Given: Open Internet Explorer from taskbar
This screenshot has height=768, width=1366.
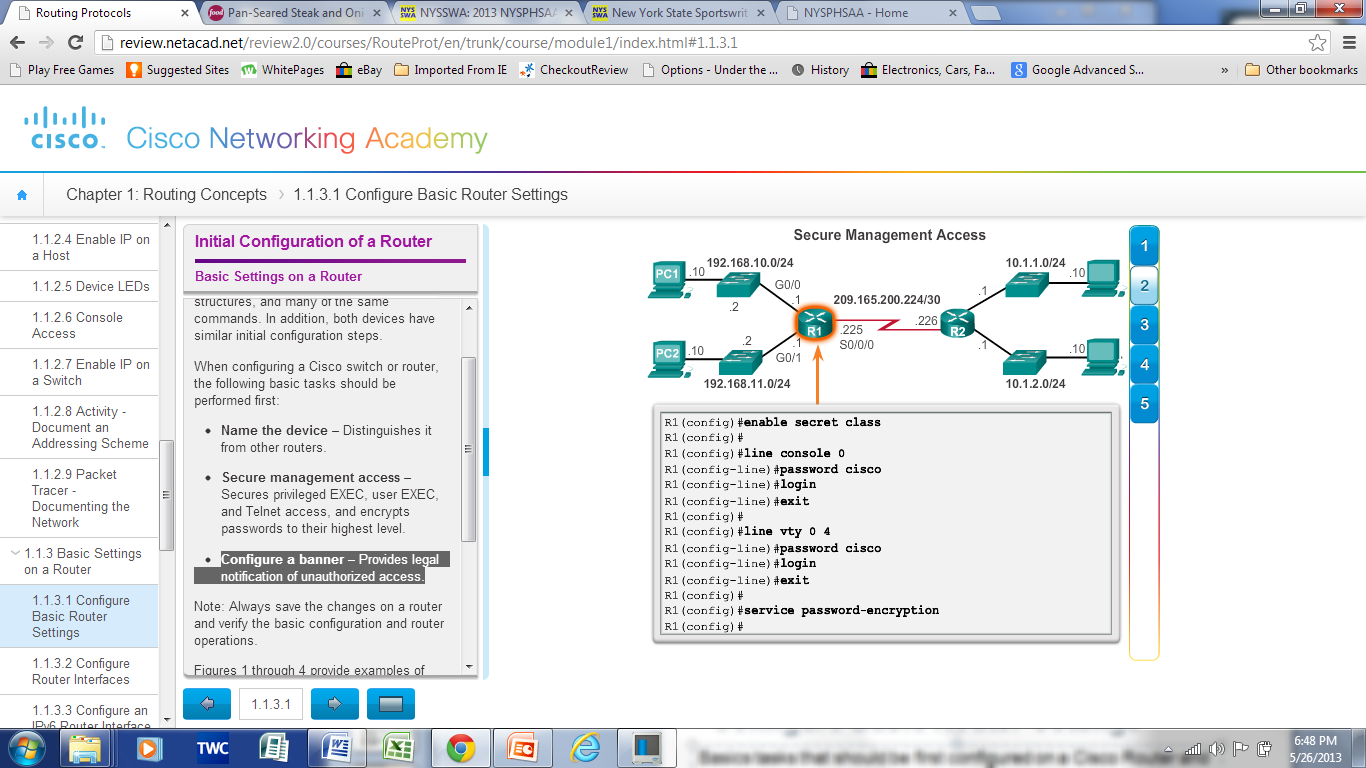Looking at the screenshot, I should pyautogui.click(x=585, y=748).
